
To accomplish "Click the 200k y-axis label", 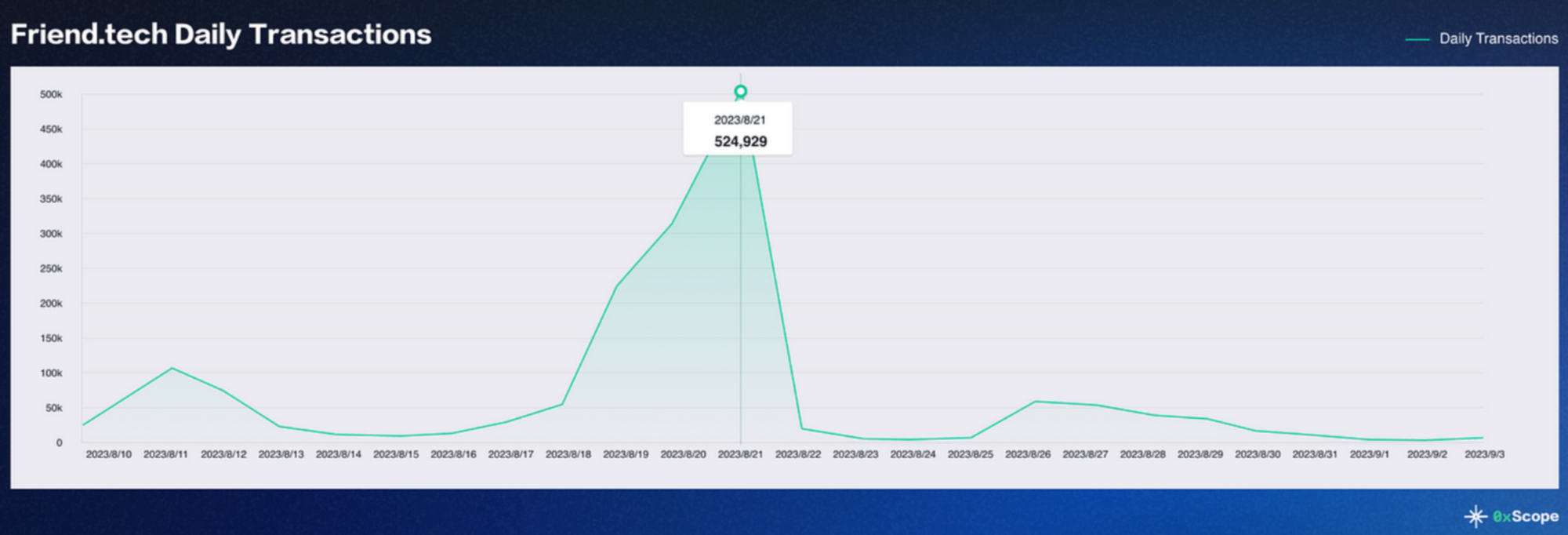I will pyautogui.click(x=51, y=304).
